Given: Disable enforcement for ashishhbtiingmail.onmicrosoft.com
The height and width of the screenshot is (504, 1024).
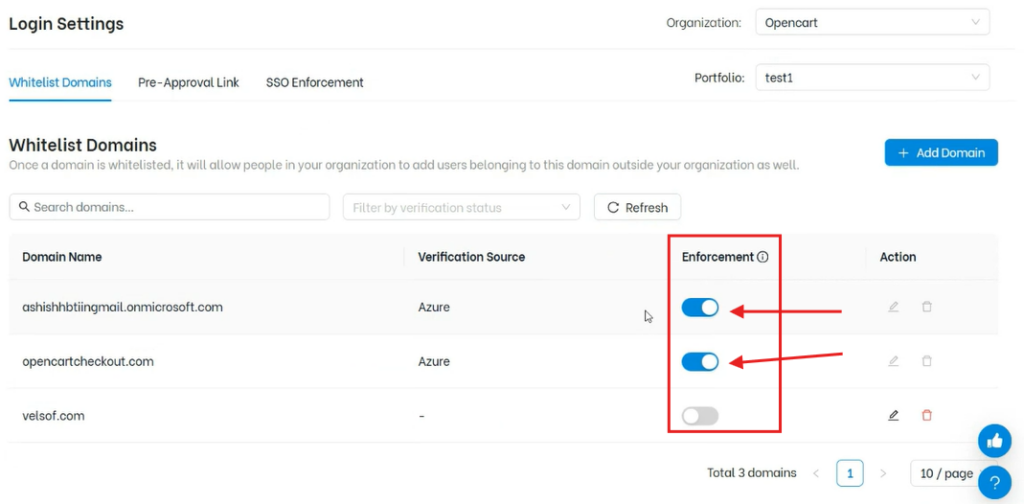Looking at the screenshot, I should (700, 308).
